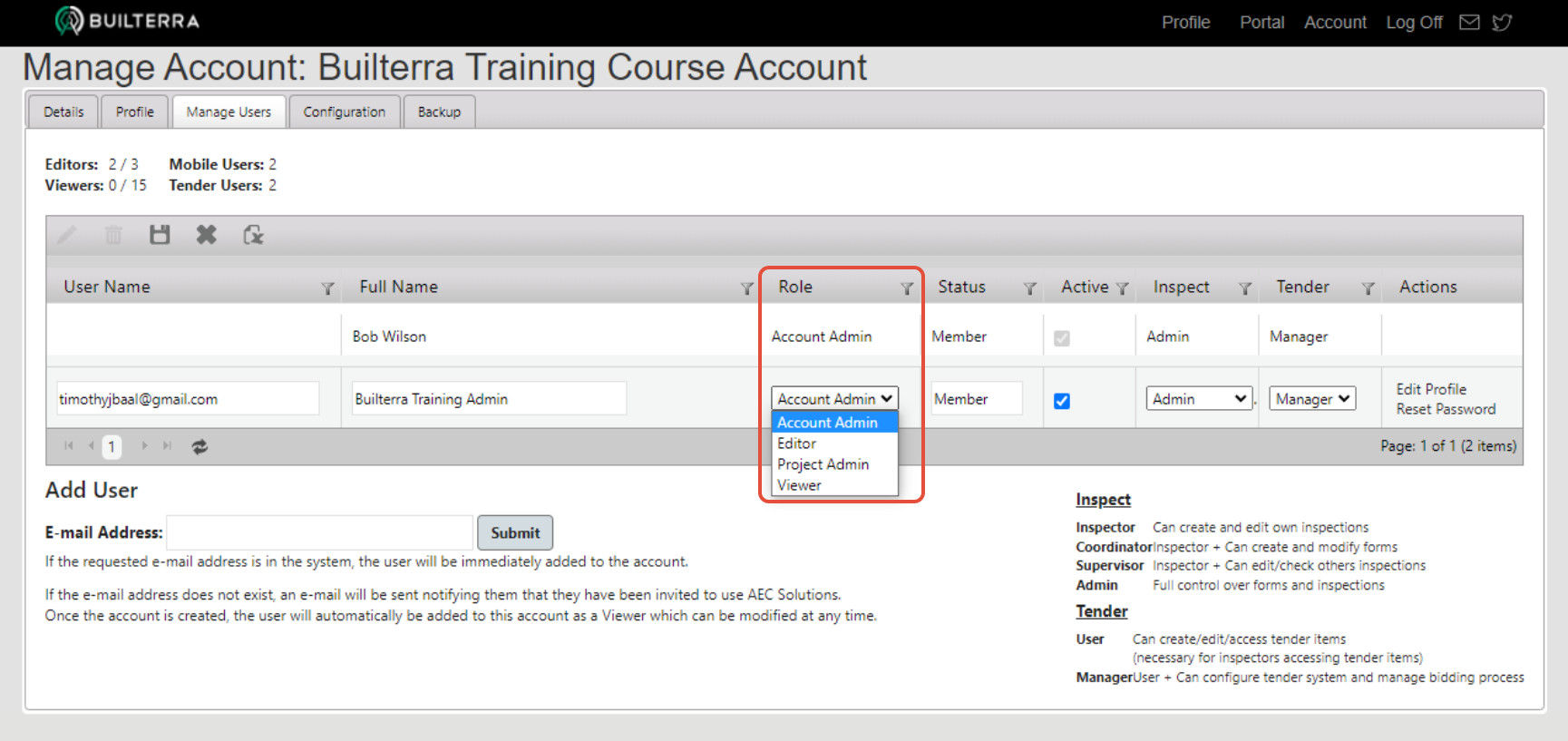1568x741 pixels.
Task: Sort by Full Name column header
Action: [398, 287]
